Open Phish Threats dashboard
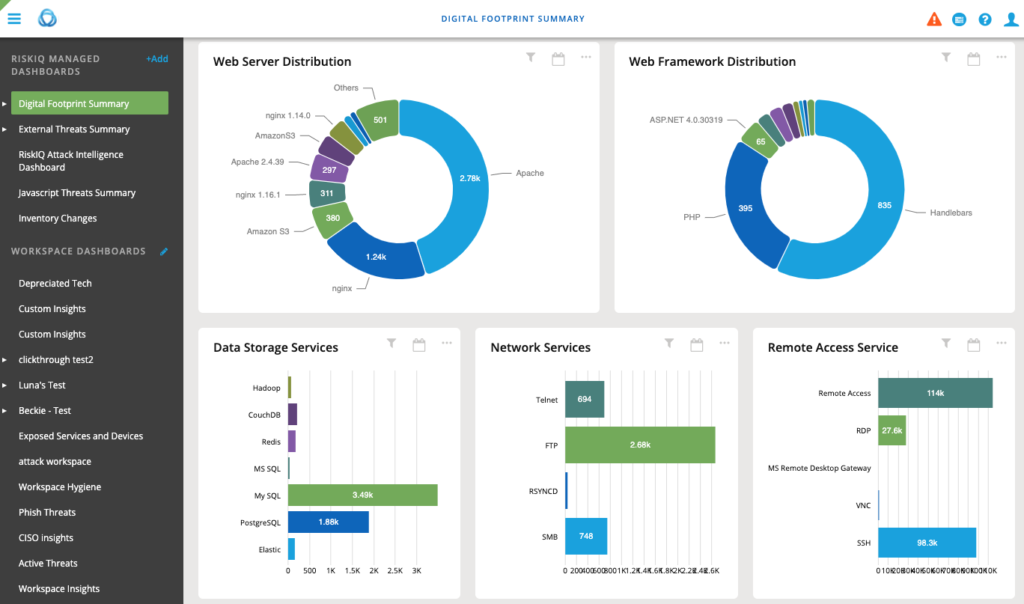 click(47, 513)
